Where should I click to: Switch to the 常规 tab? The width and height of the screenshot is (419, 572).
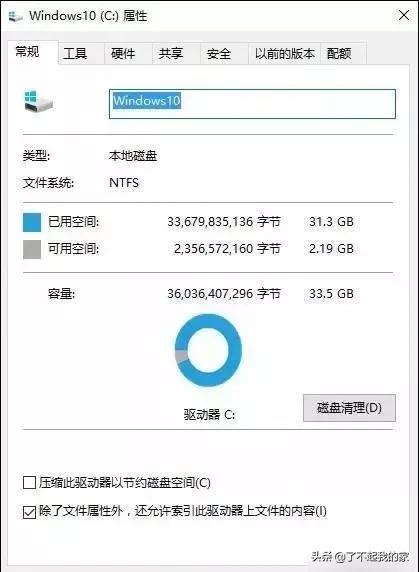pyautogui.click(x=28, y=52)
